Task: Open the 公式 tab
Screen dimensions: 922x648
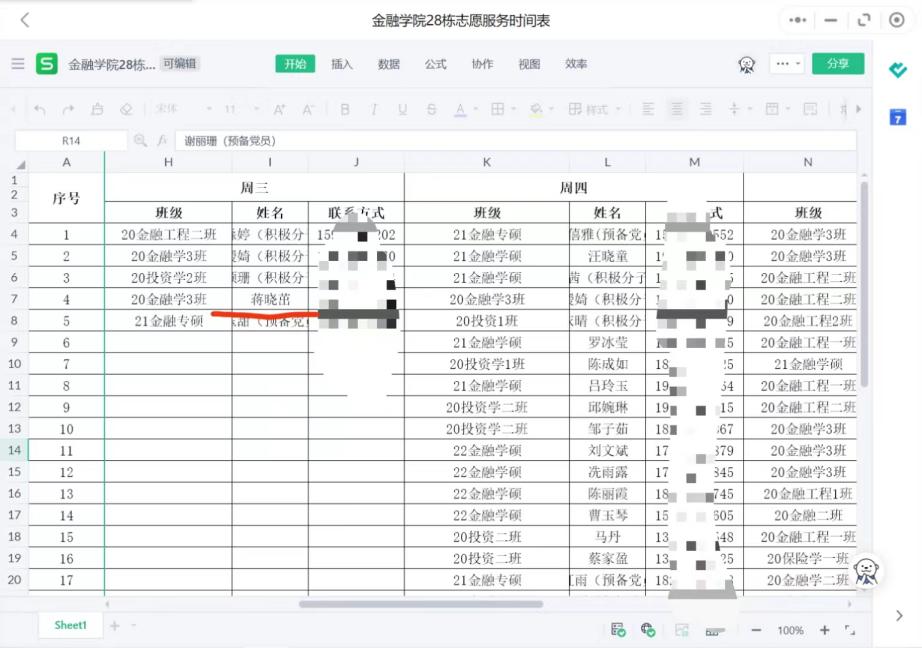Action: pos(435,64)
